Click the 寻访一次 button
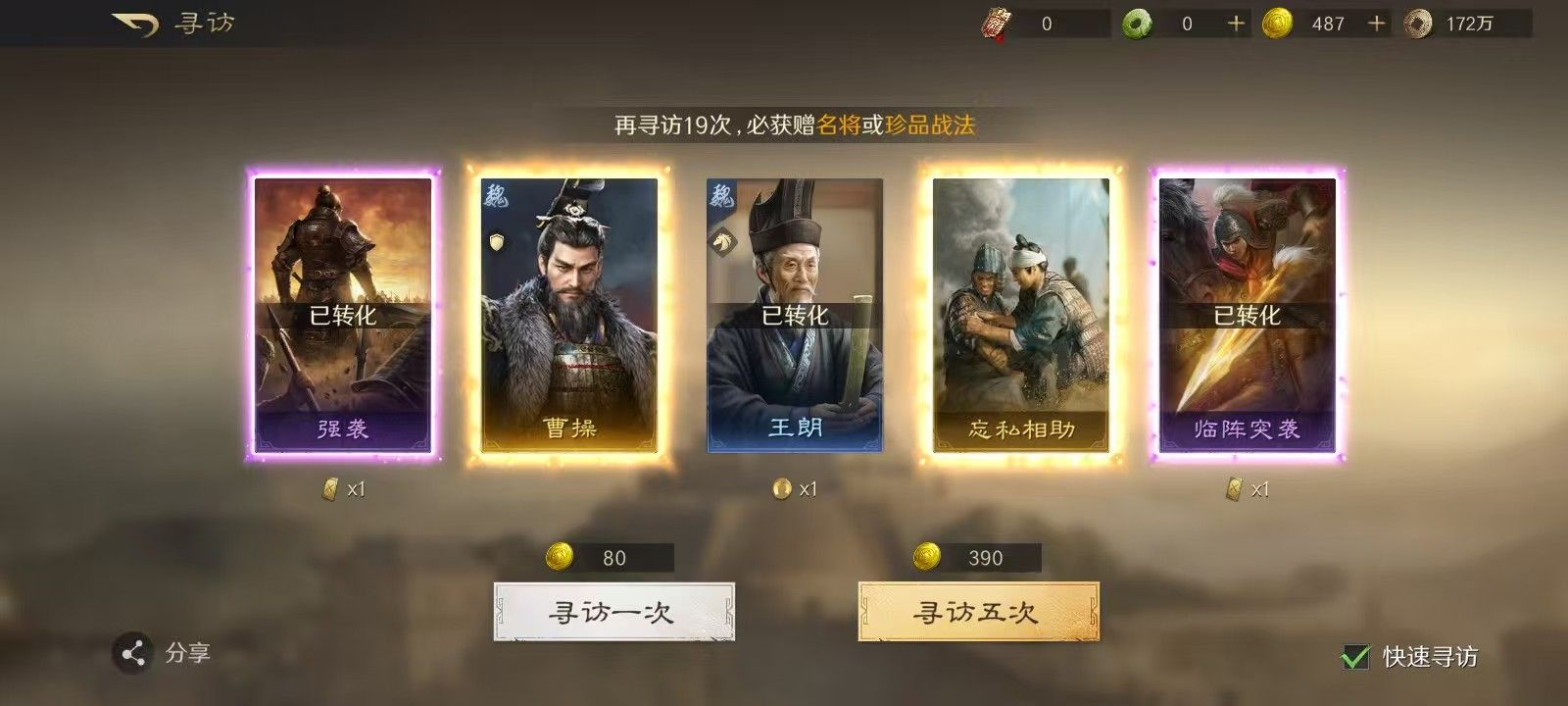The height and width of the screenshot is (706, 1568). point(614,612)
